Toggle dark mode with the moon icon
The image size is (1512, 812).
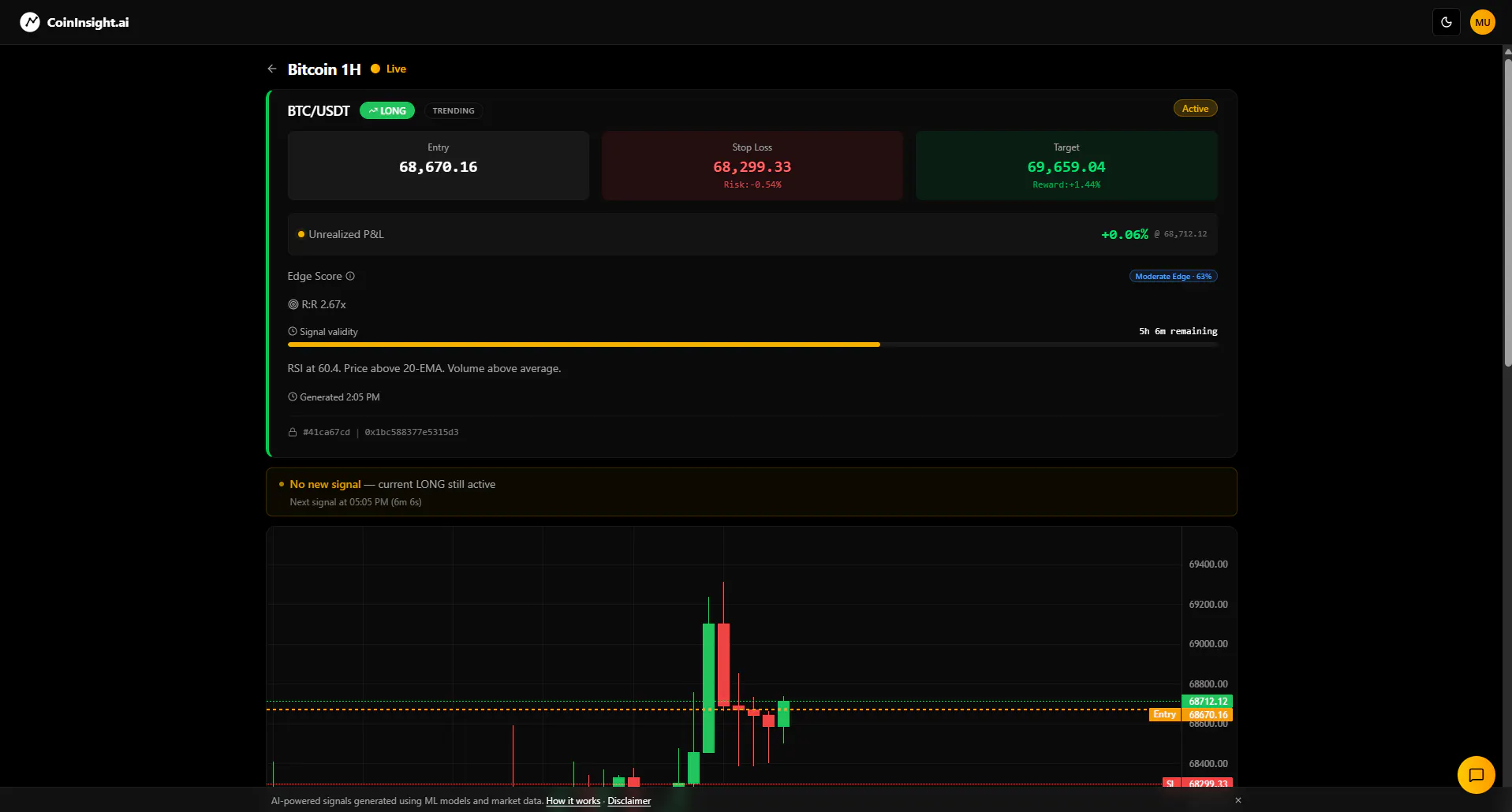(1447, 22)
